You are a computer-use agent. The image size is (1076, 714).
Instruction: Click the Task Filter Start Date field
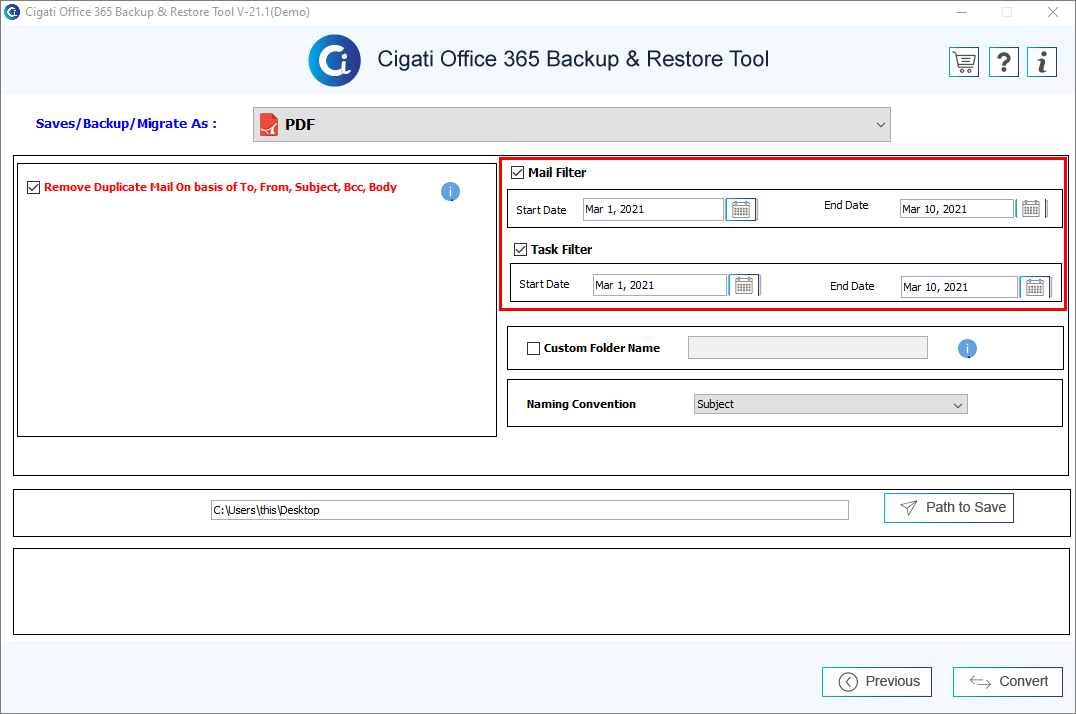click(x=660, y=285)
